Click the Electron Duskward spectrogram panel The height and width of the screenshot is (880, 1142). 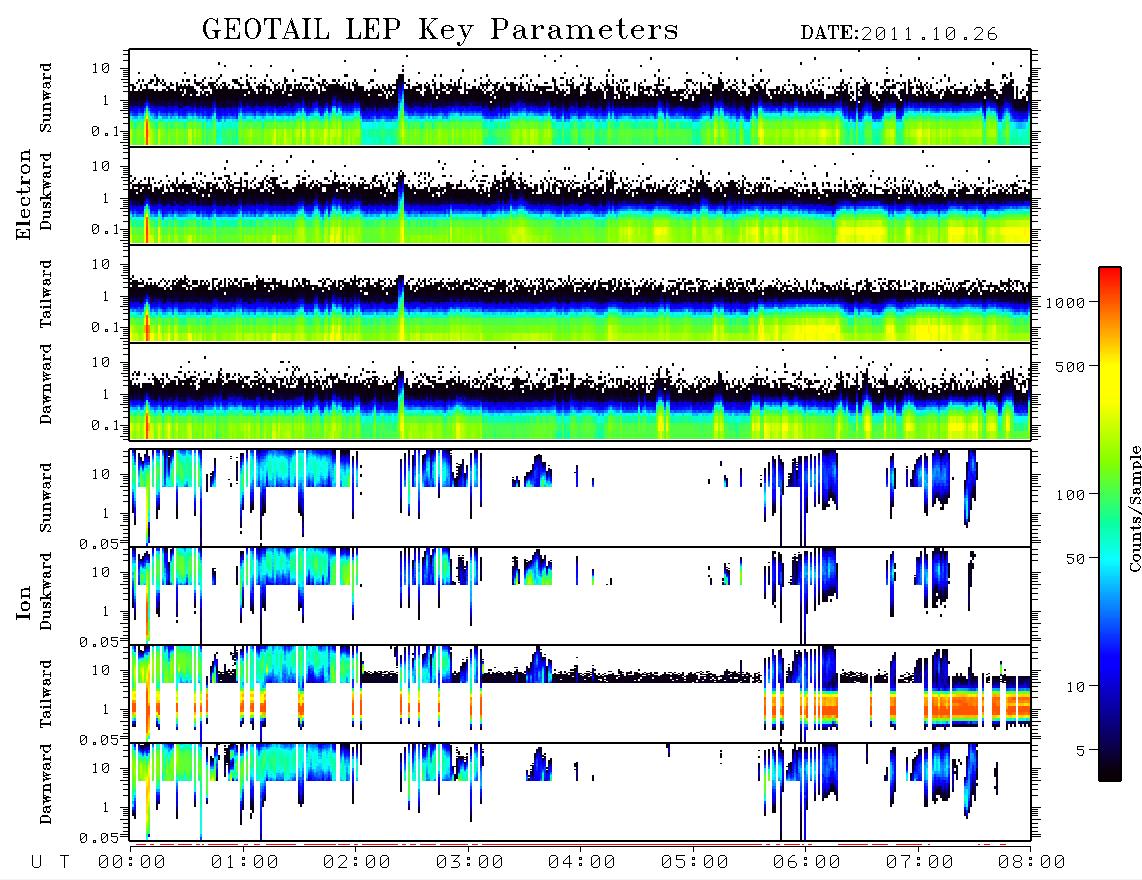[x=580, y=195]
